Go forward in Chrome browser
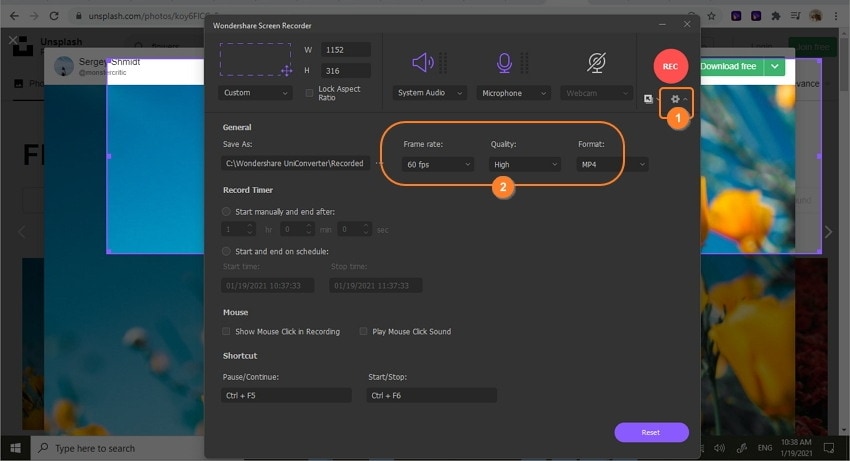The height and width of the screenshot is (461, 850). (34, 16)
